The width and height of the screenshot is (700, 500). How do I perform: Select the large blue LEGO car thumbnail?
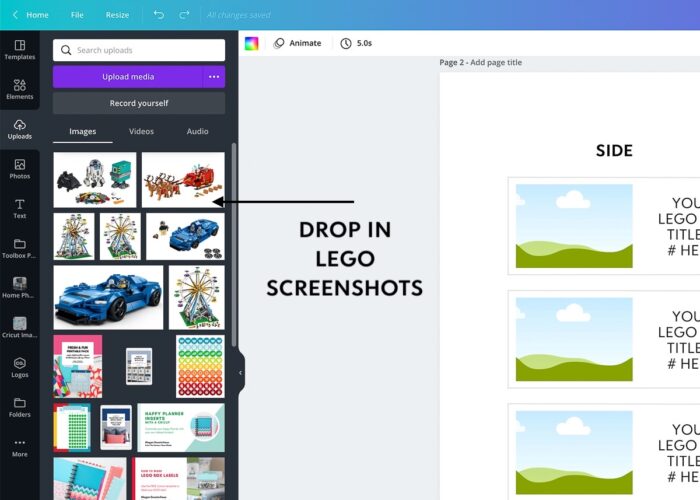108,297
